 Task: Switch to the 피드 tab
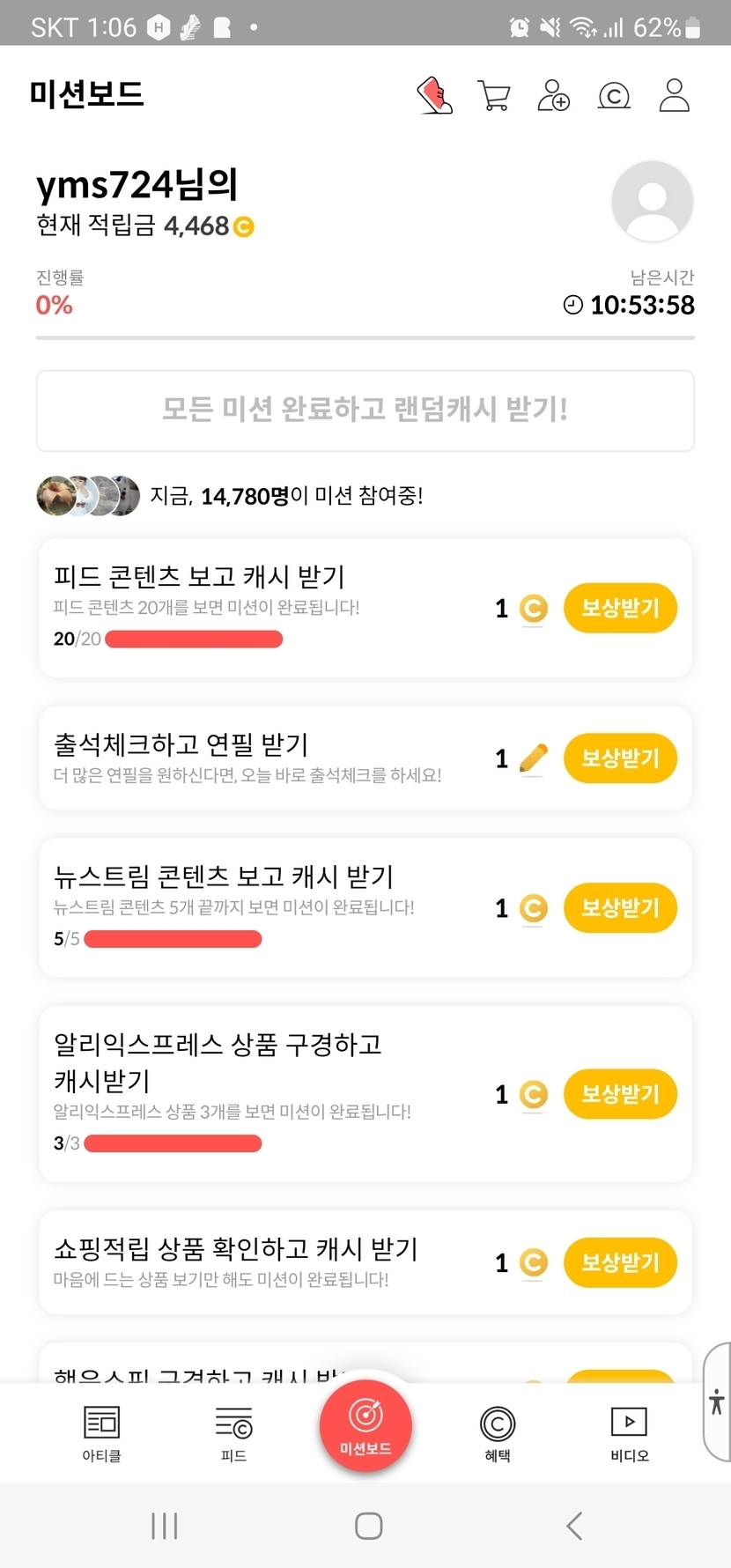coord(233,1433)
